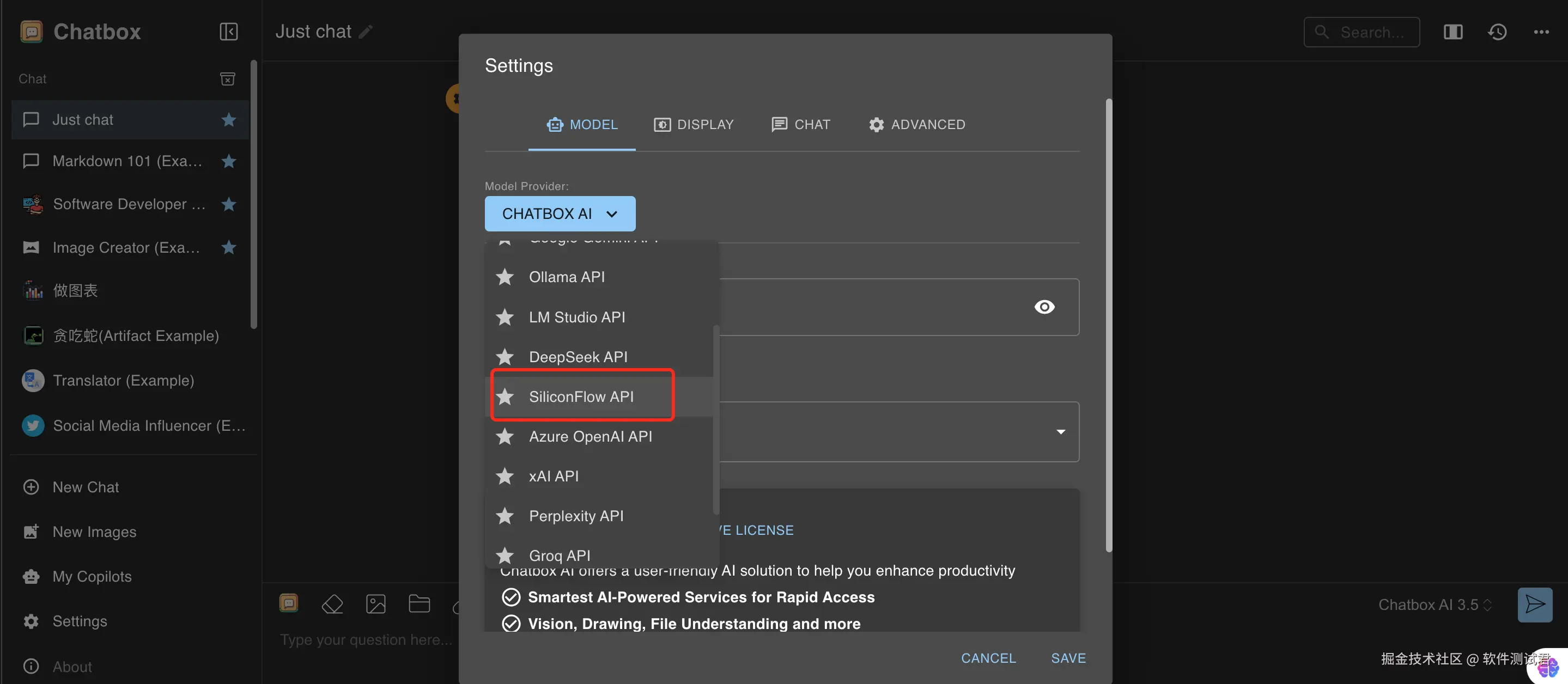Click the image attach icon

(375, 604)
